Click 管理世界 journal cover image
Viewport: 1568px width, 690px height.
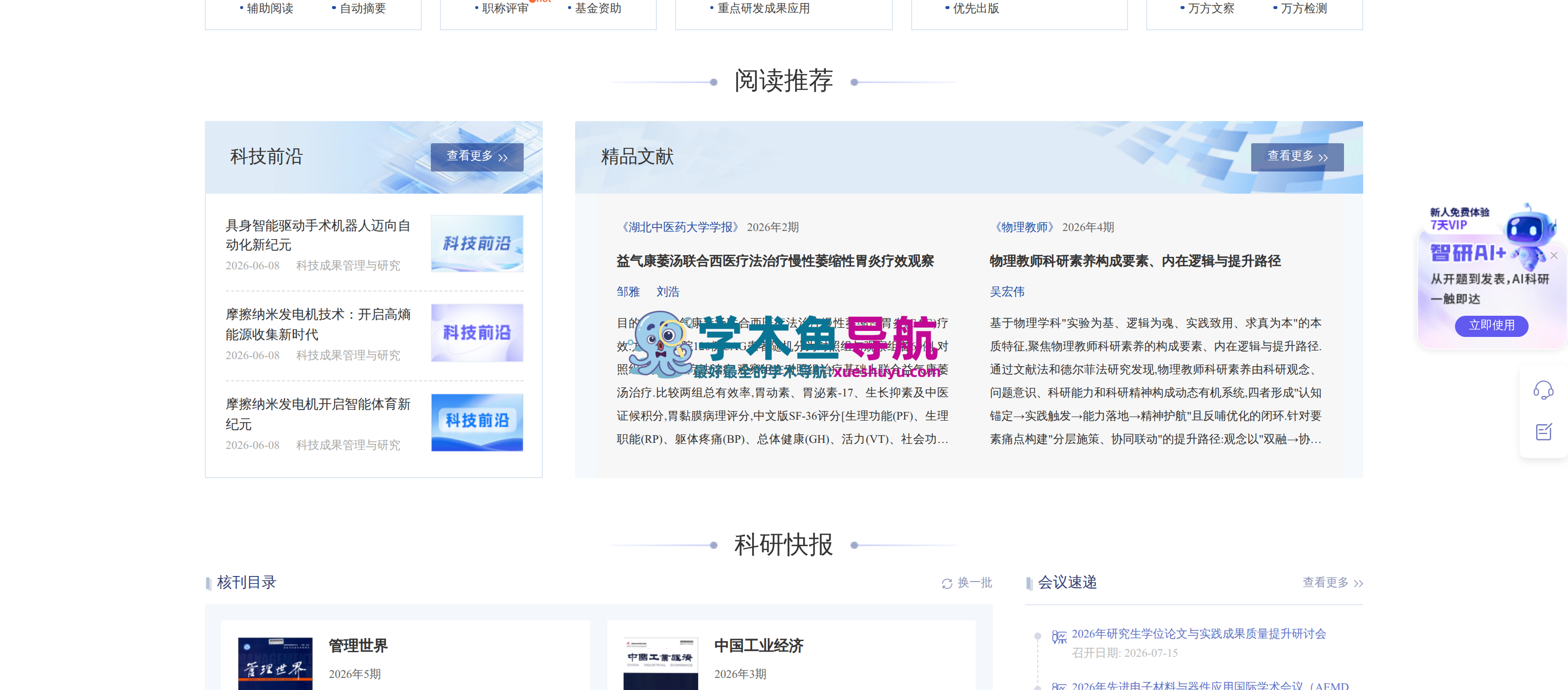point(275,663)
